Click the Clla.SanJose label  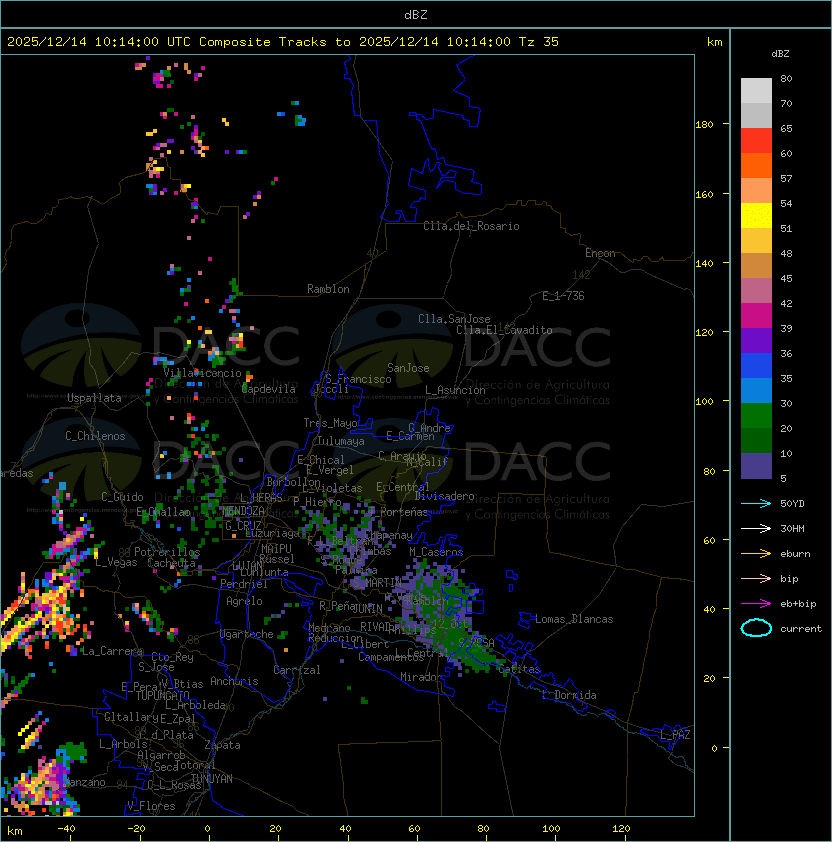[x=454, y=318]
